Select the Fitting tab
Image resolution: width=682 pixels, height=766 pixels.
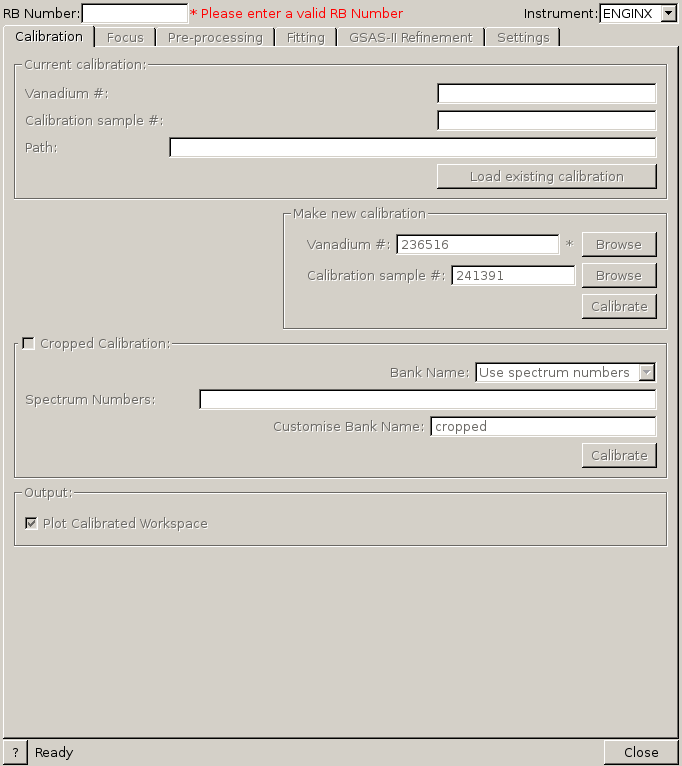305,38
